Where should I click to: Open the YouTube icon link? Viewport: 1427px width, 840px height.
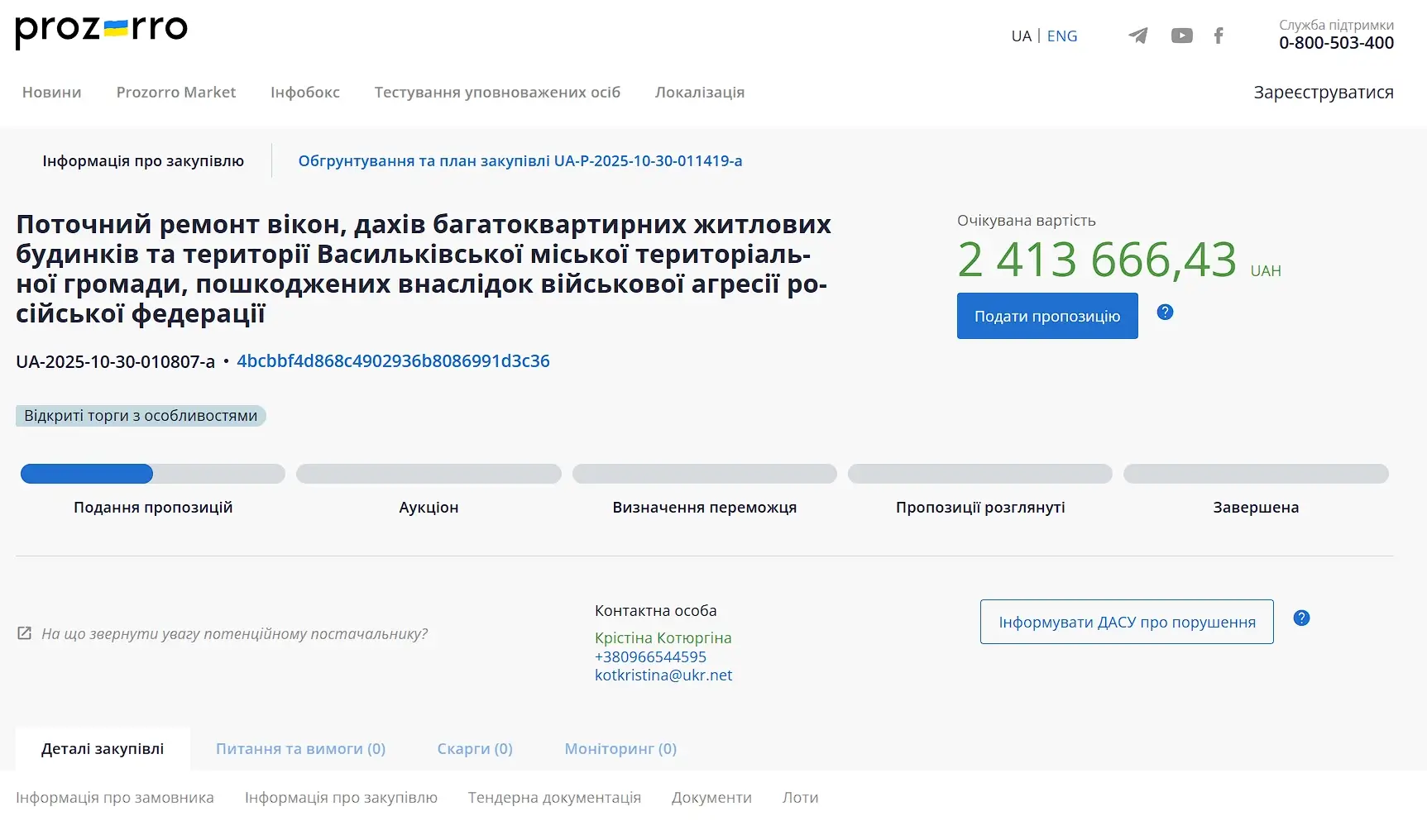(1181, 36)
